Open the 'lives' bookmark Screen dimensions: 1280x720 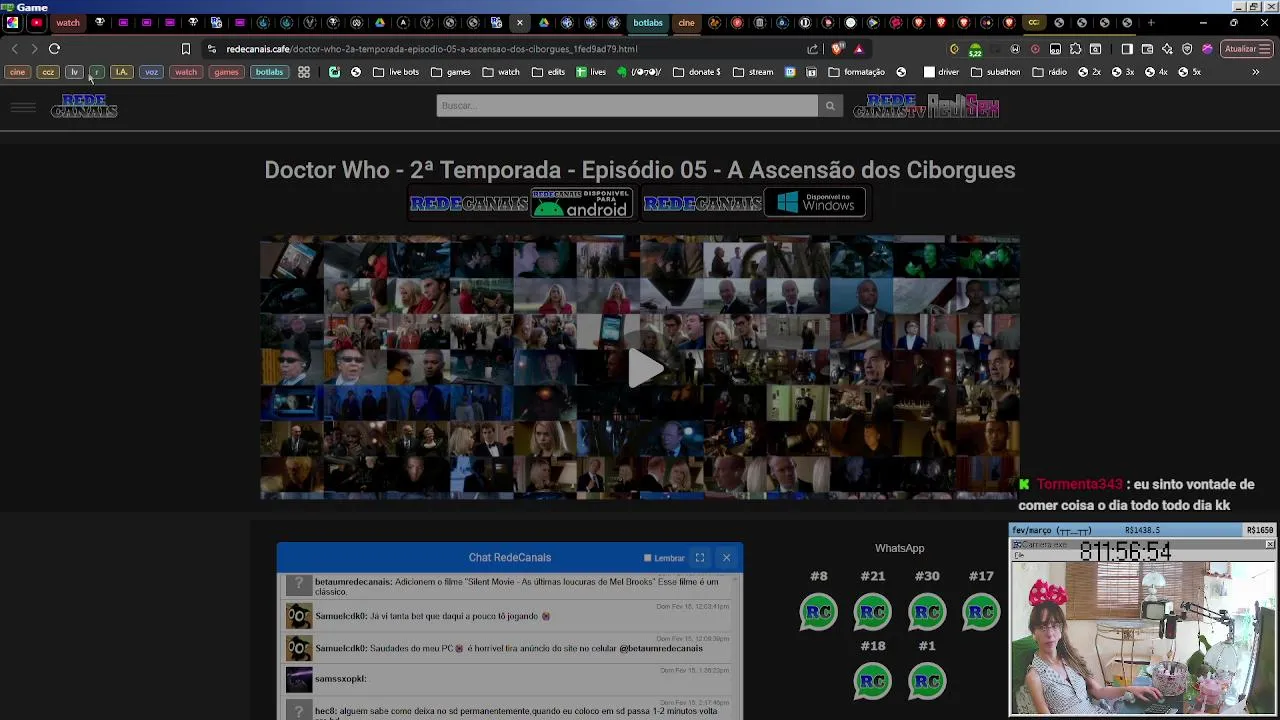(x=591, y=72)
